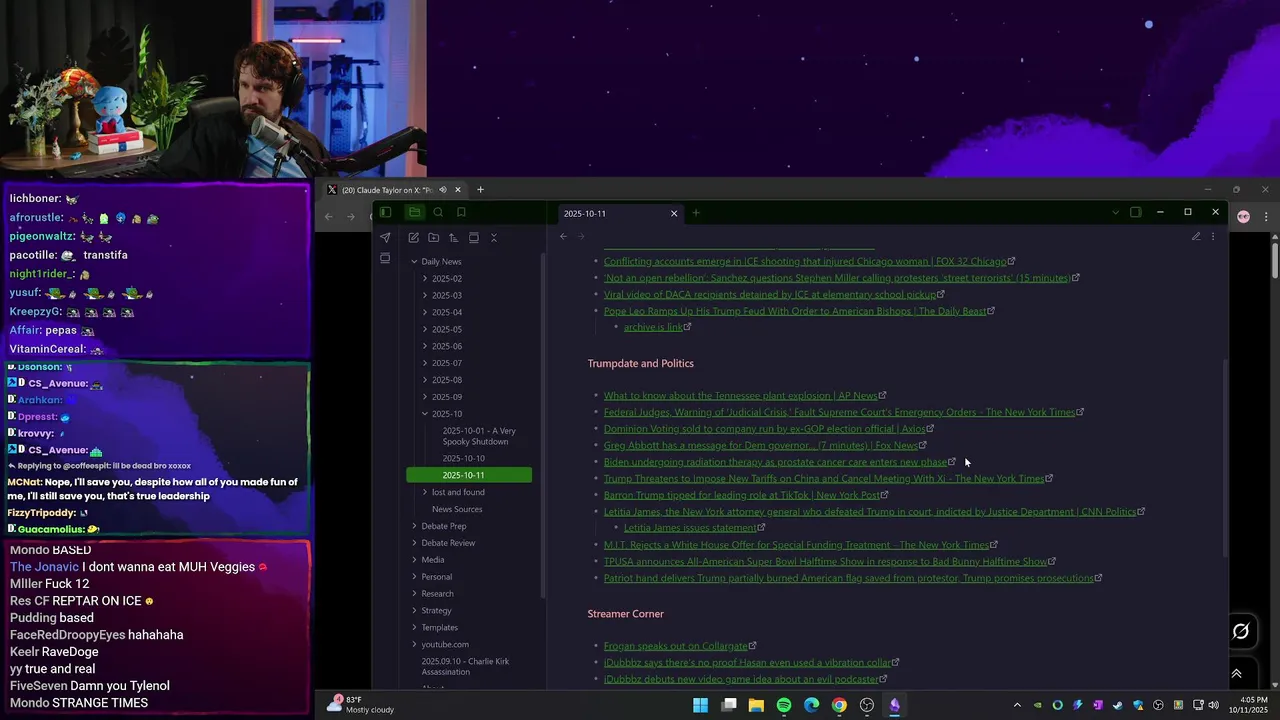This screenshot has width=1280, height=720.
Task: Toggle Obsidian's right sidebar icon
Action: 1135,212
